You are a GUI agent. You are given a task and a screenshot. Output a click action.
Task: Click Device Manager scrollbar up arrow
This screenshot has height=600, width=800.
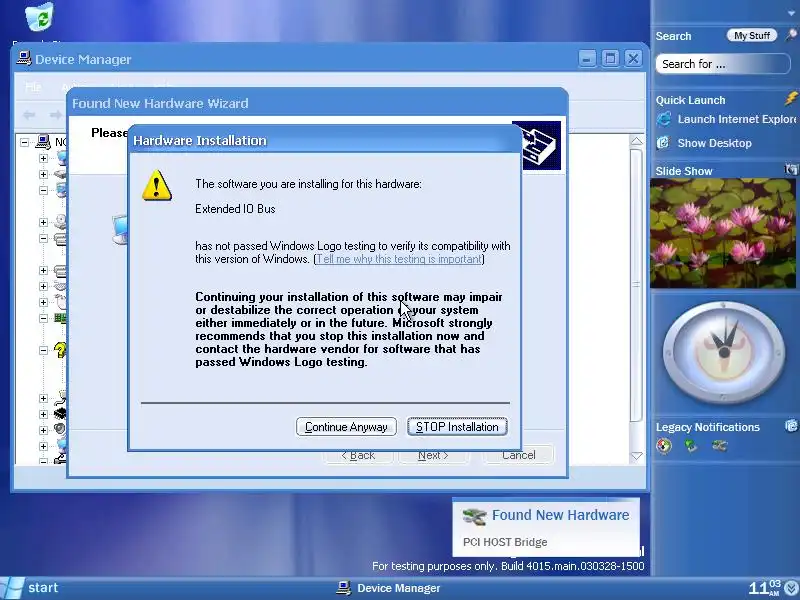click(x=637, y=141)
